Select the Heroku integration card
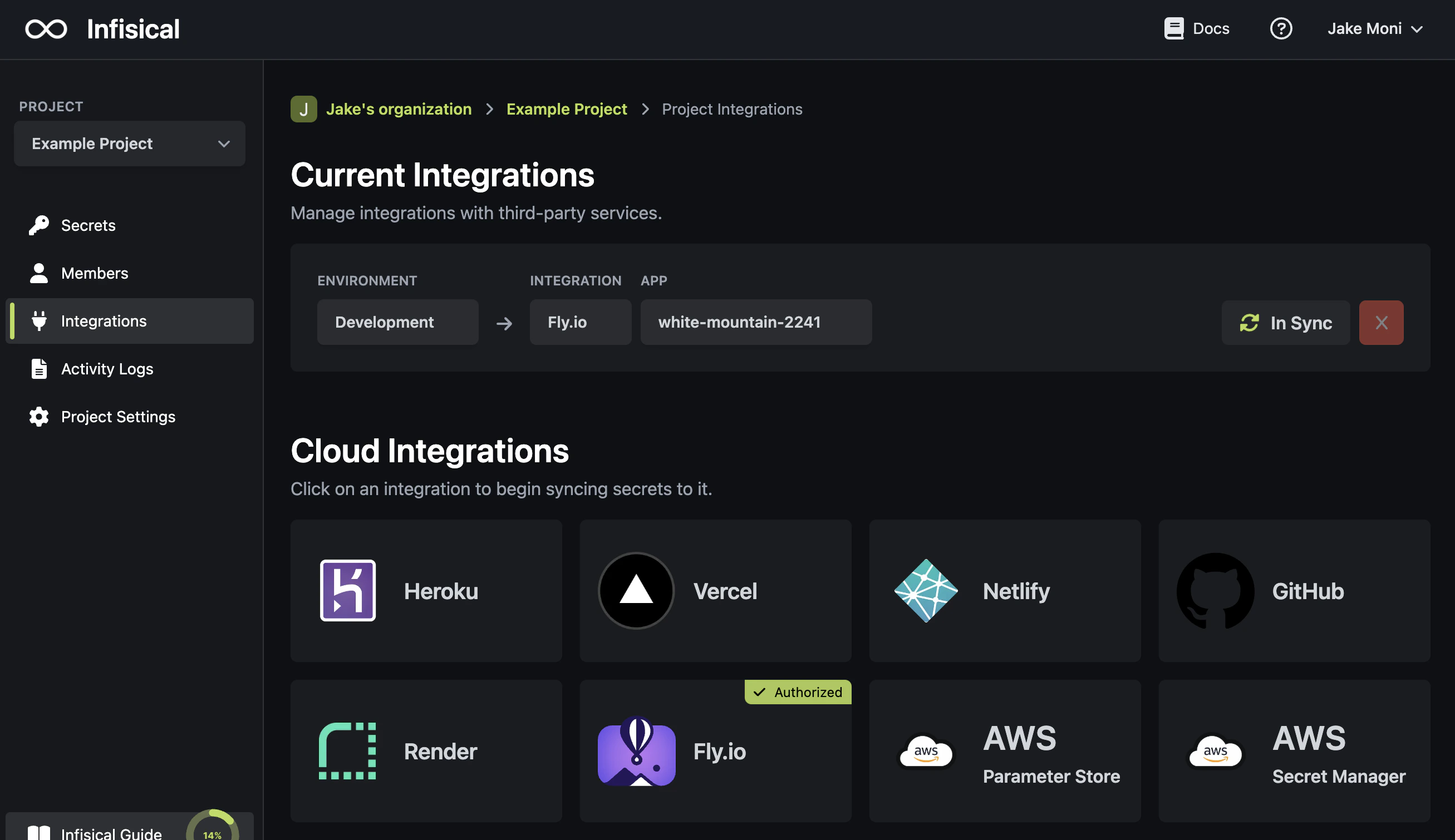The height and width of the screenshot is (840, 1455). point(426,590)
